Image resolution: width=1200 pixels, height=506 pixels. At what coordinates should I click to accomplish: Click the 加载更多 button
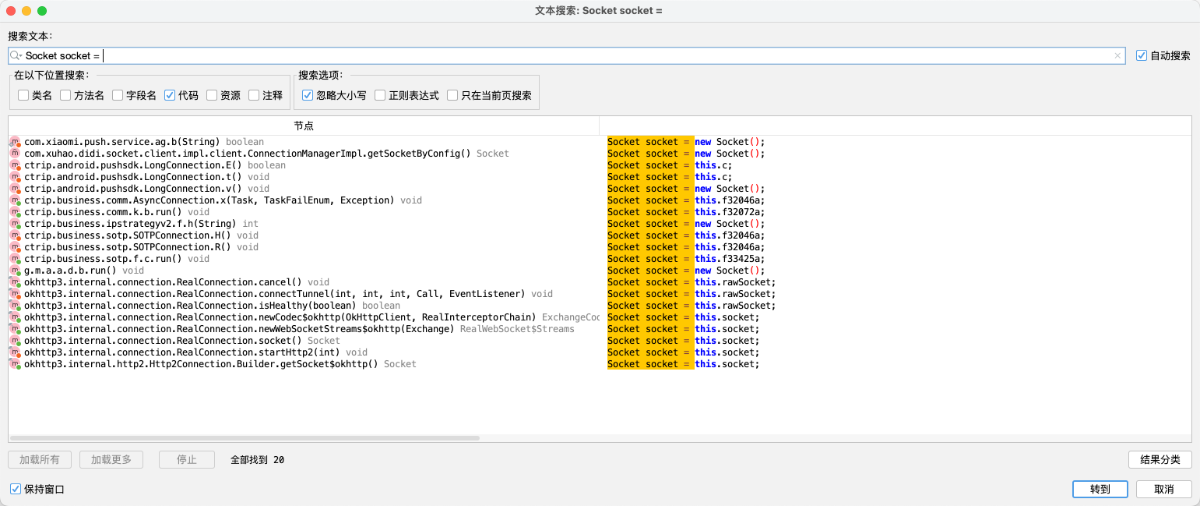coord(111,460)
